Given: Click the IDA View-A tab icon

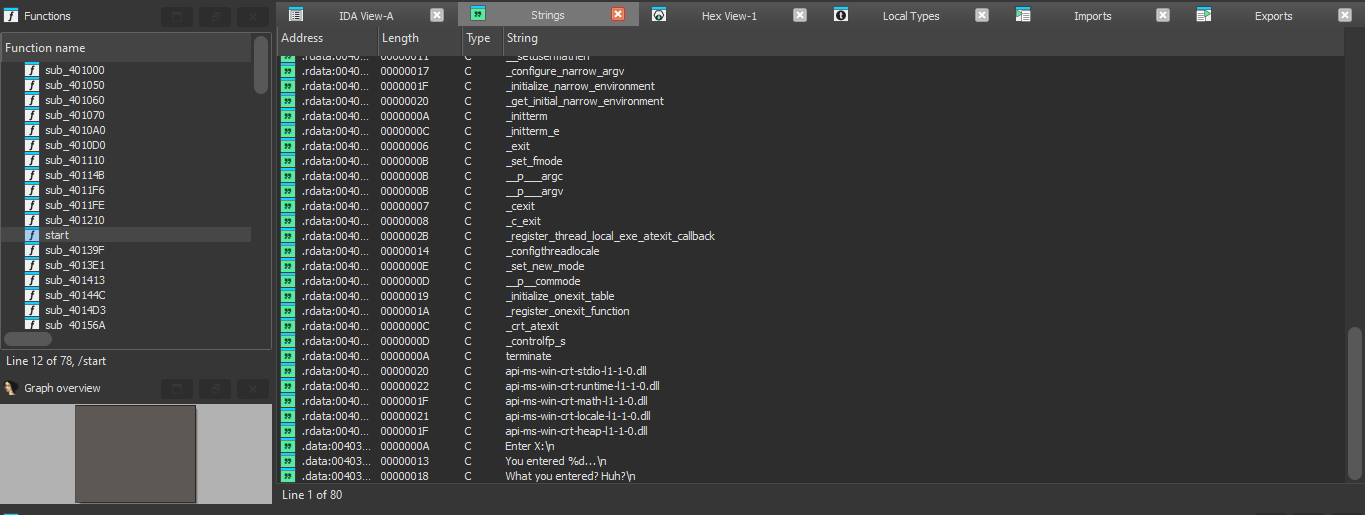Looking at the screenshot, I should click(x=296, y=15).
